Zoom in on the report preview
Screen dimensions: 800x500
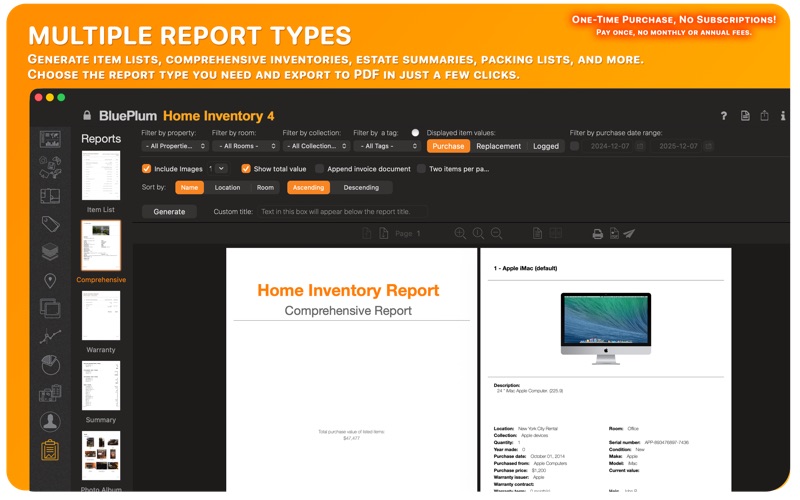click(x=460, y=233)
